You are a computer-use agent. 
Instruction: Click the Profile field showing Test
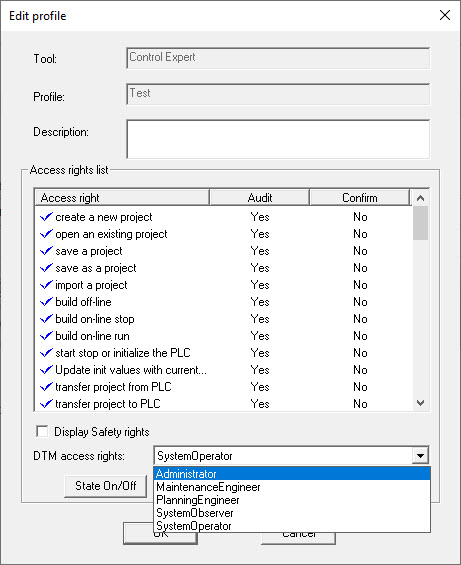click(278, 94)
